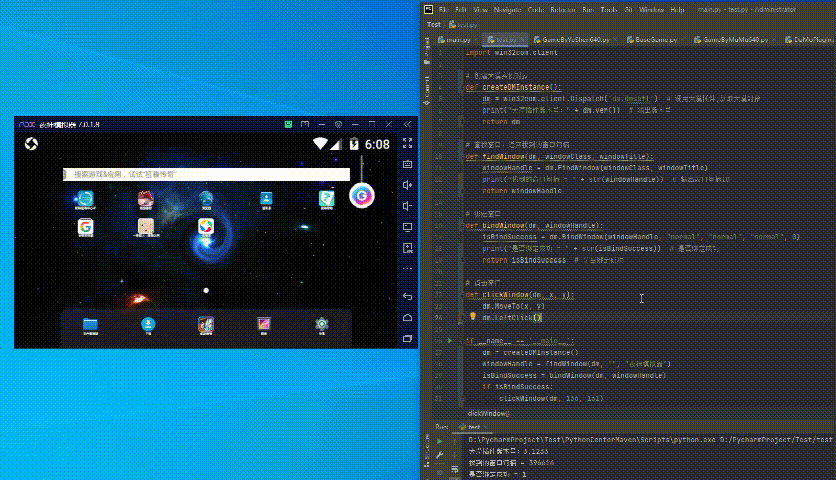Open the first blue circular app icon
The width and height of the screenshot is (836, 480).
tap(85, 200)
